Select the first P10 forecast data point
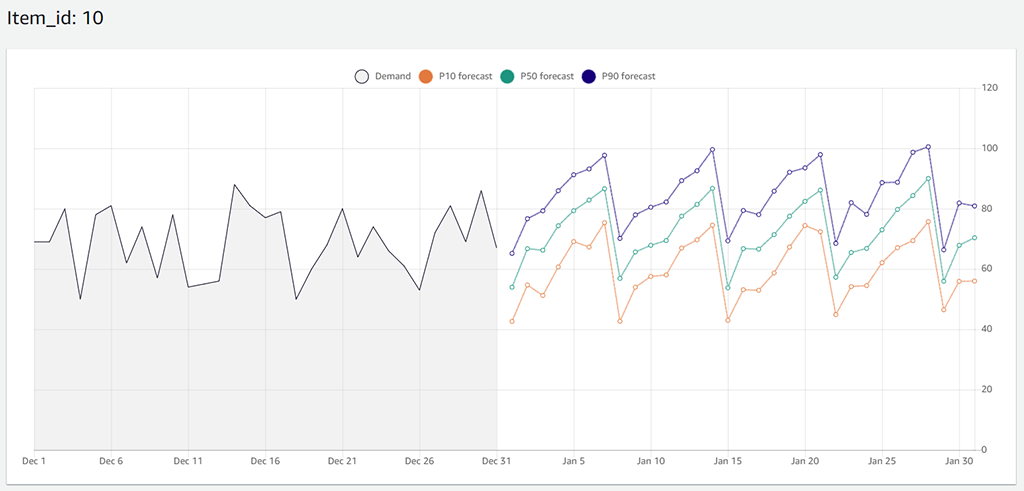1024x491 pixels. (x=512, y=321)
